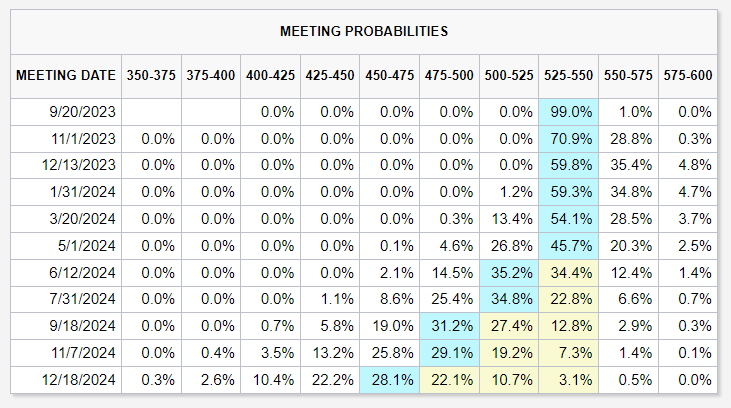
Task: Click the 54.1% cell for 3/20/2024
Action: [x=568, y=219]
